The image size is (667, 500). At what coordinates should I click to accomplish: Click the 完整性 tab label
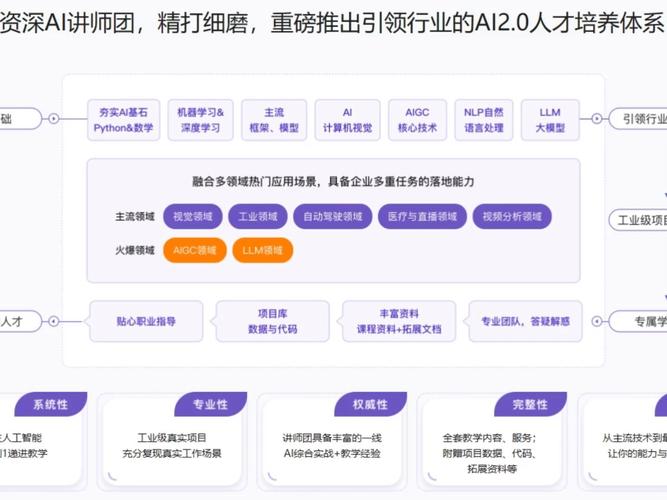[530, 404]
